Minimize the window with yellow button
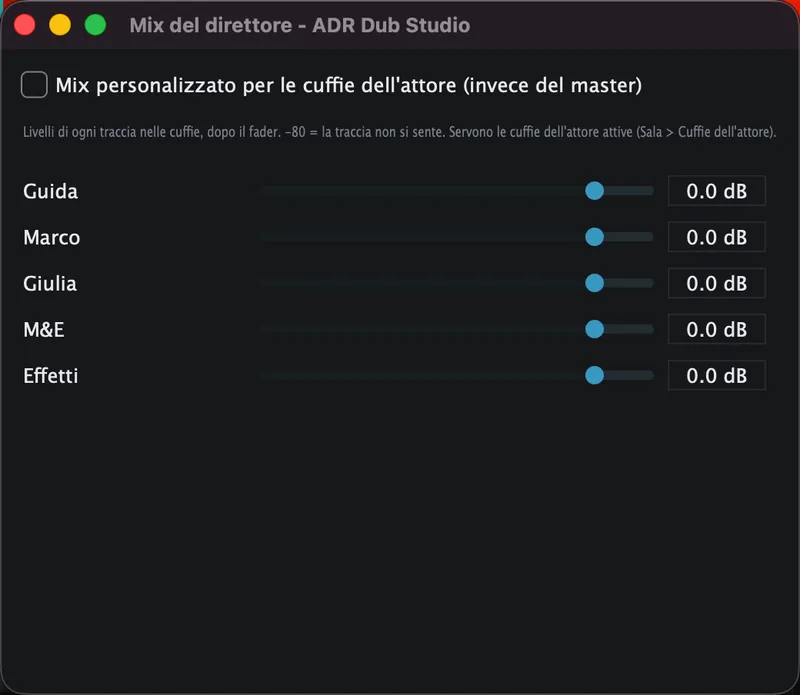Viewport: 800px width, 695px height. (60, 25)
